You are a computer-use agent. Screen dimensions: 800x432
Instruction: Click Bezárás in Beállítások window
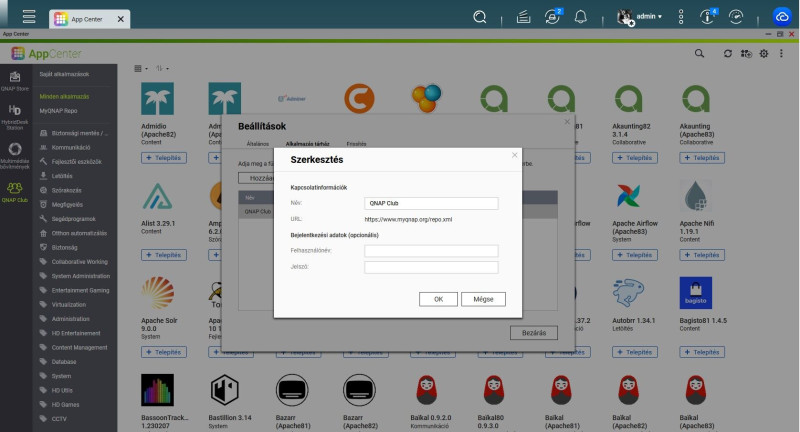pyautogui.click(x=534, y=333)
